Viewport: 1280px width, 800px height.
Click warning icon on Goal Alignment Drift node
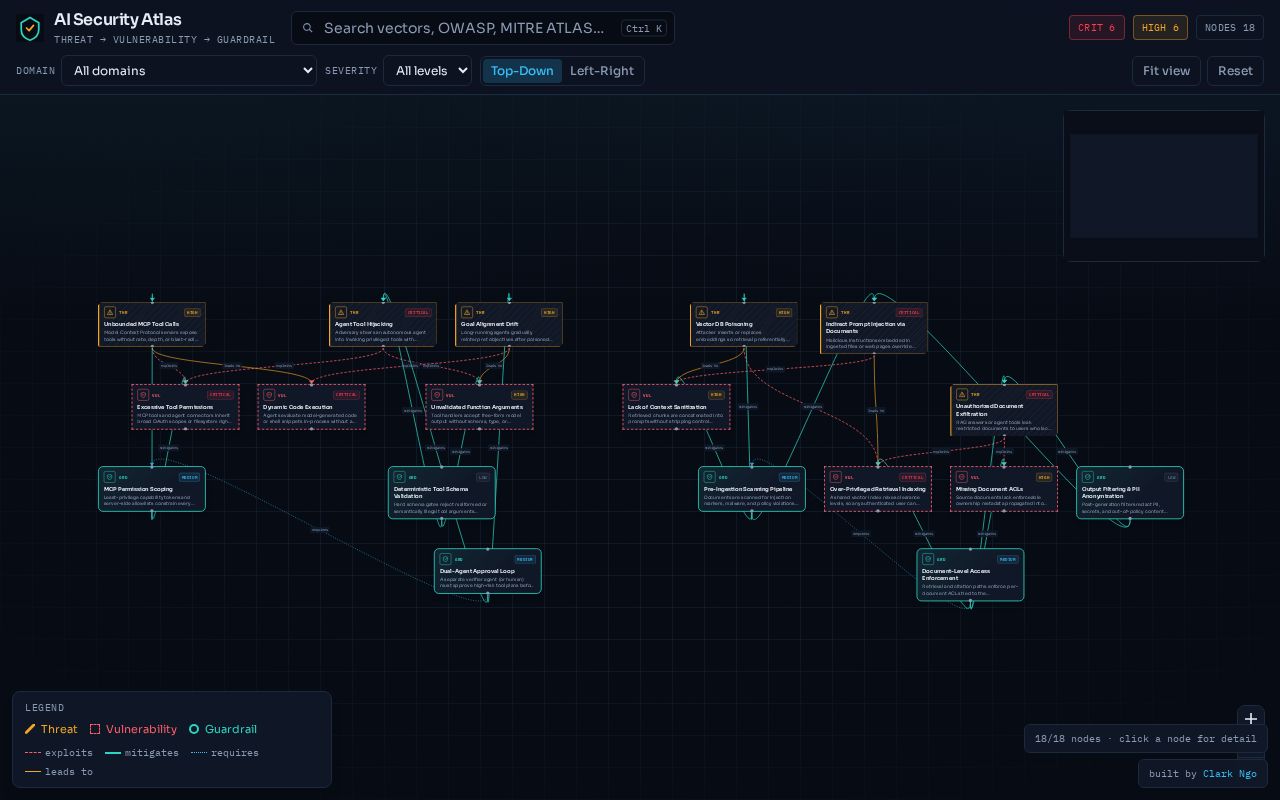(x=467, y=312)
